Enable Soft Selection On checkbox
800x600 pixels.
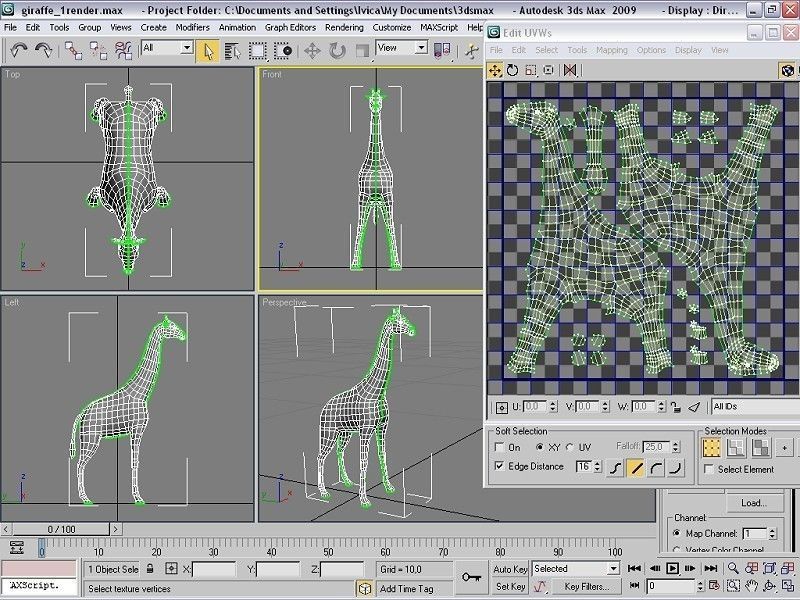coord(499,447)
